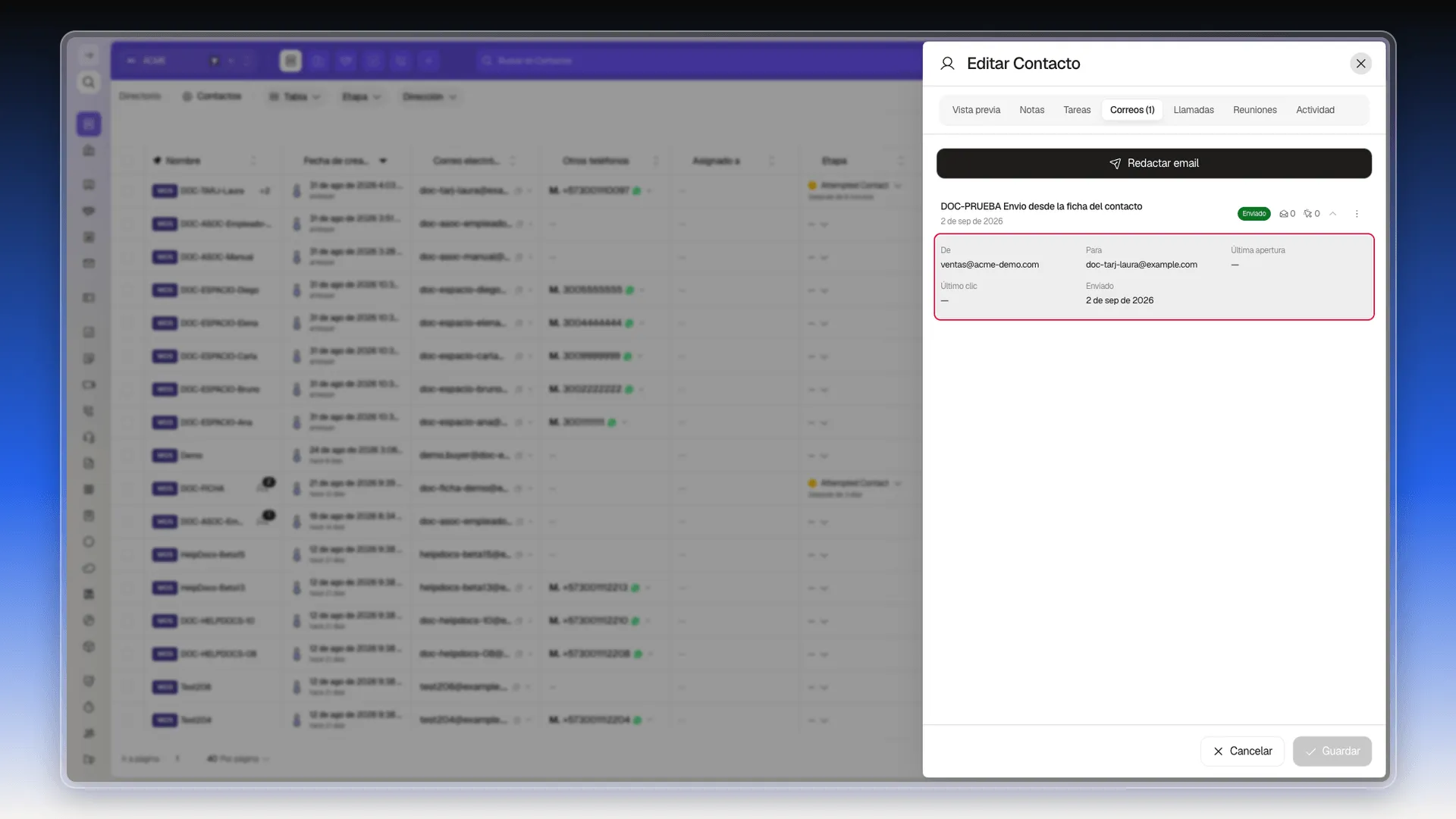
Task: Go to the Tareas tab
Action: [x=1076, y=110]
